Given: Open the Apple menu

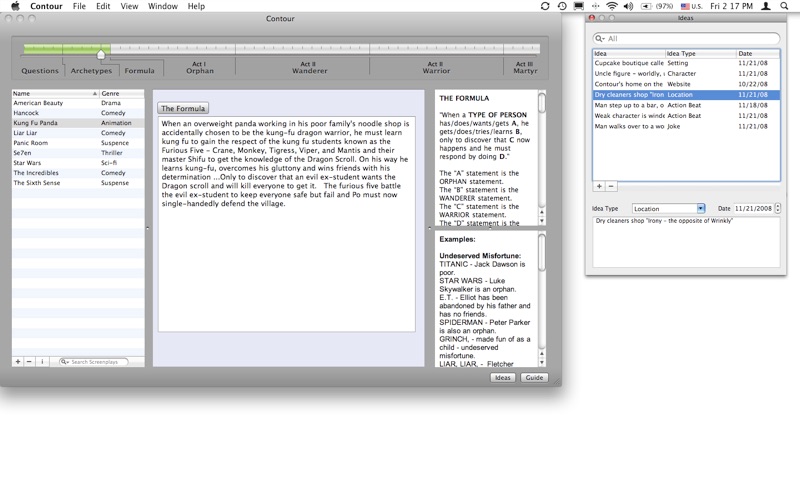Looking at the screenshot, I should tap(15, 6).
